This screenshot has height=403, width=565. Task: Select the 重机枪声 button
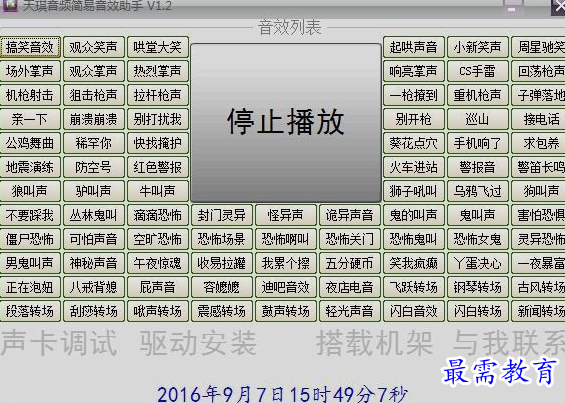(x=478, y=96)
